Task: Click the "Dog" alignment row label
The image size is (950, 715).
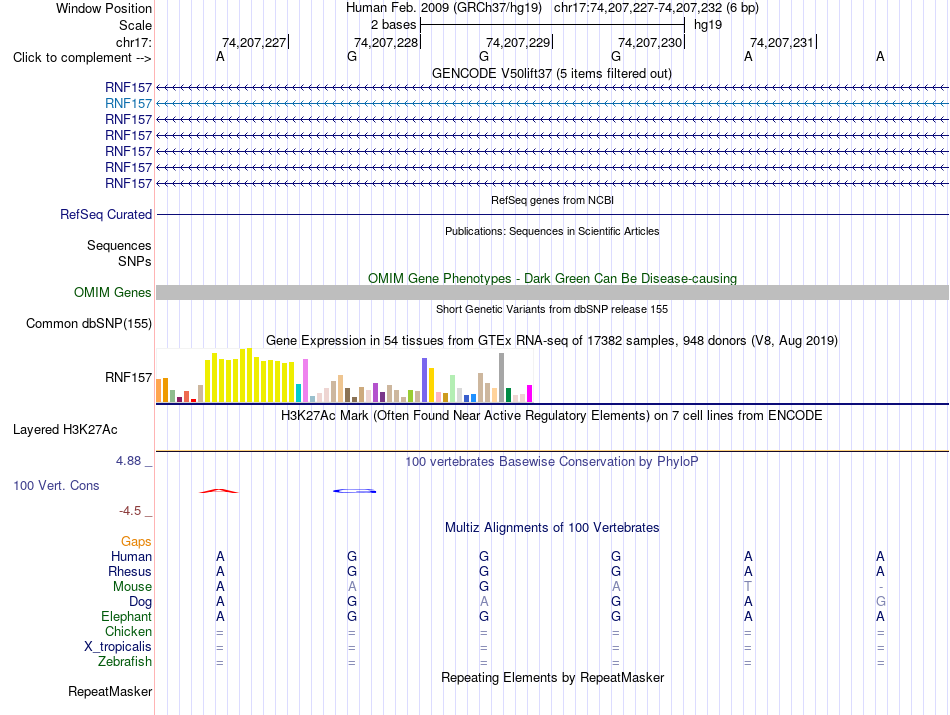Action: tap(141, 602)
